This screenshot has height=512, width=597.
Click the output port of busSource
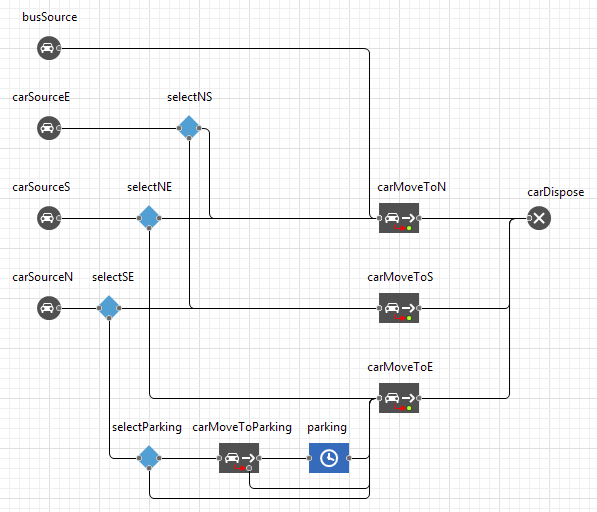(59, 48)
